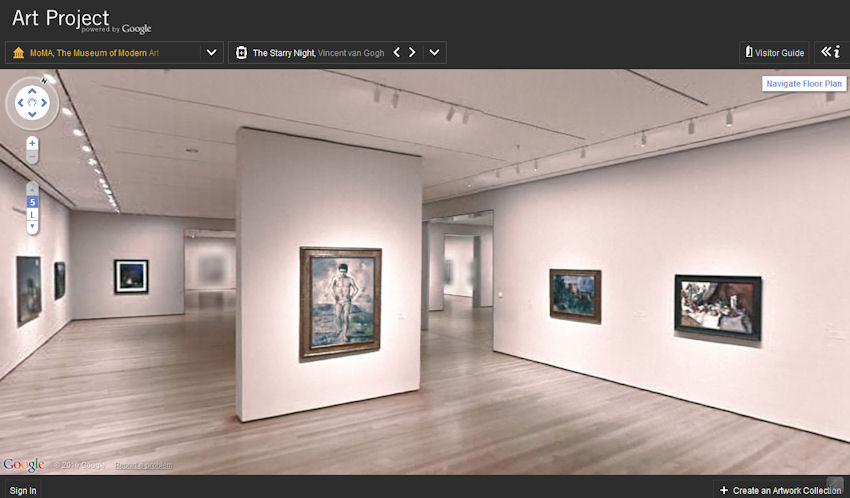Rotate view left using the compass arrow
850x498 pixels.
pyautogui.click(x=21, y=103)
